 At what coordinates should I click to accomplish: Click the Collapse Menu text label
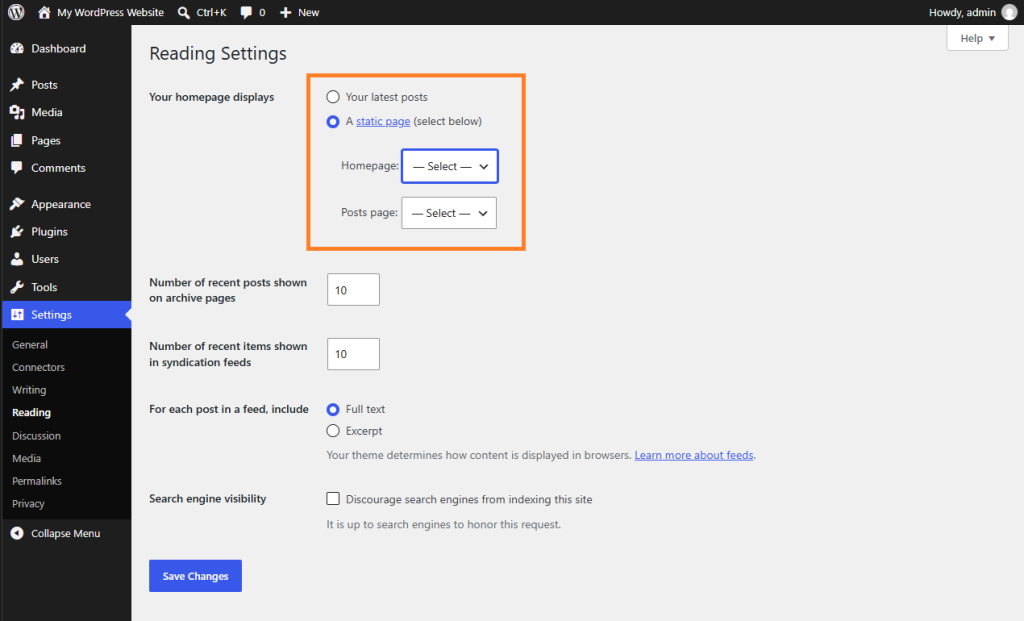(66, 533)
